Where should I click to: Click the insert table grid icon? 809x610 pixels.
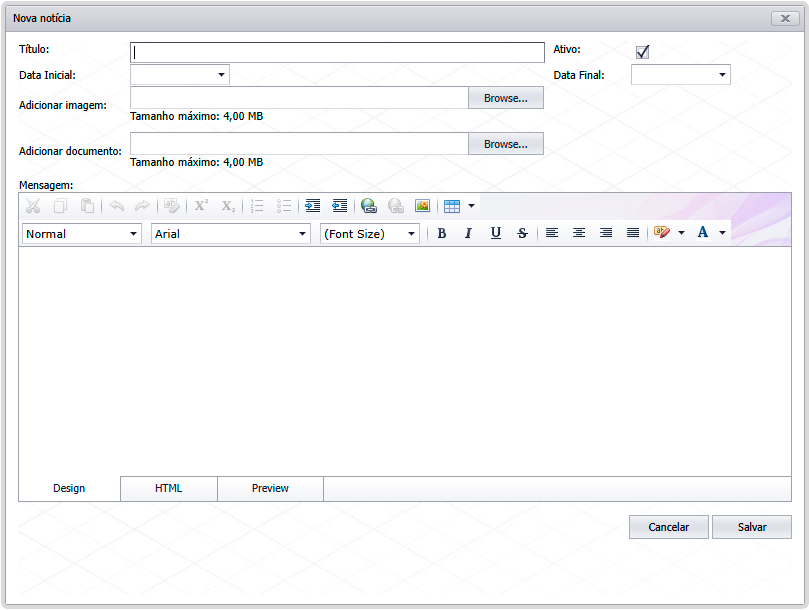tap(451, 206)
